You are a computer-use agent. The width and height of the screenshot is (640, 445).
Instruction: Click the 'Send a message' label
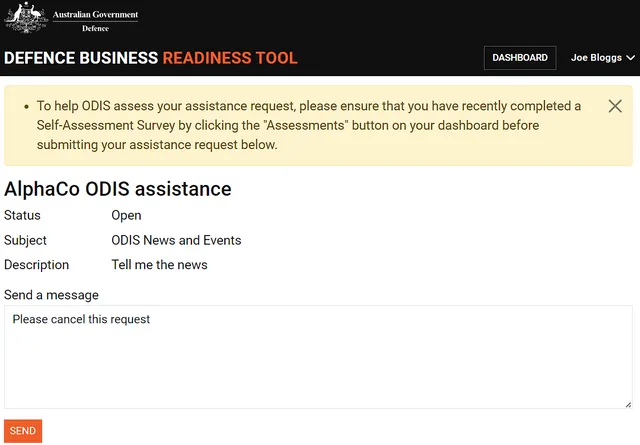point(51,295)
